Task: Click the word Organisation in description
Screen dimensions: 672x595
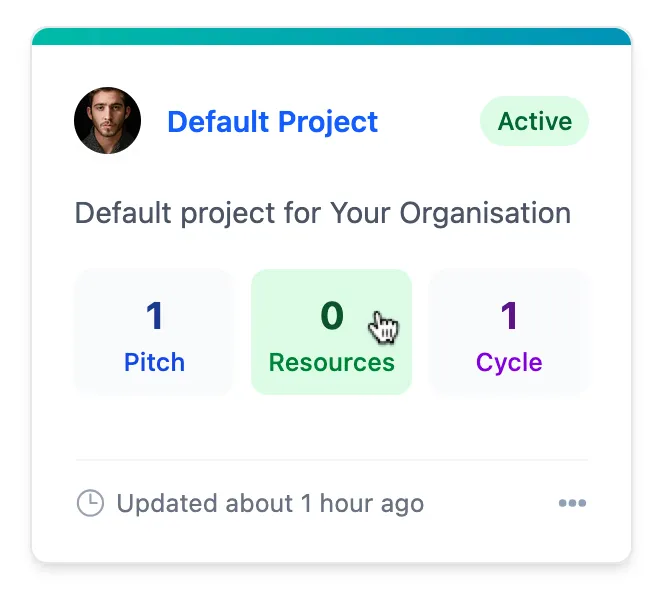Action: [x=485, y=213]
